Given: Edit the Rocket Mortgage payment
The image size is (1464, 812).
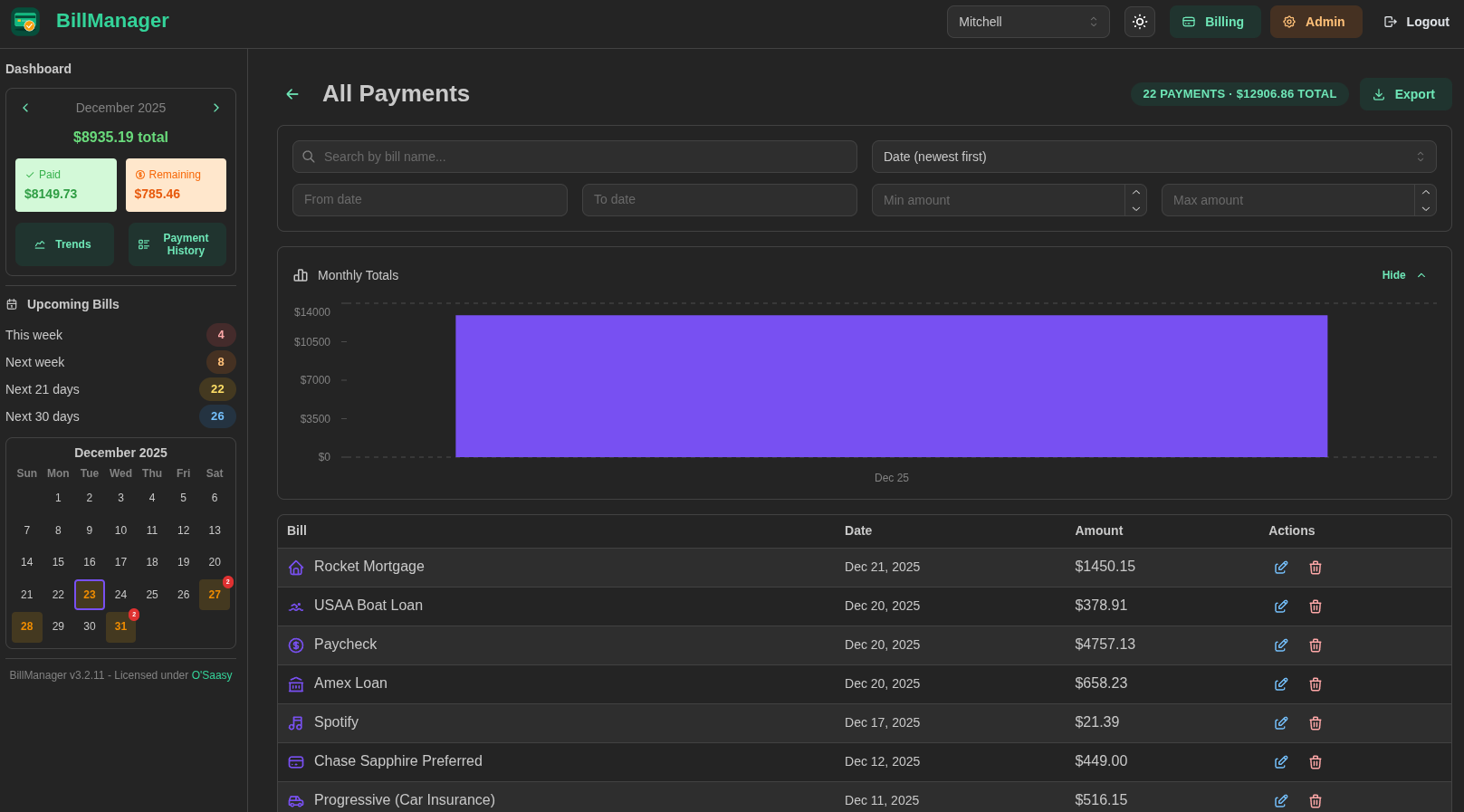Looking at the screenshot, I should [1281, 568].
